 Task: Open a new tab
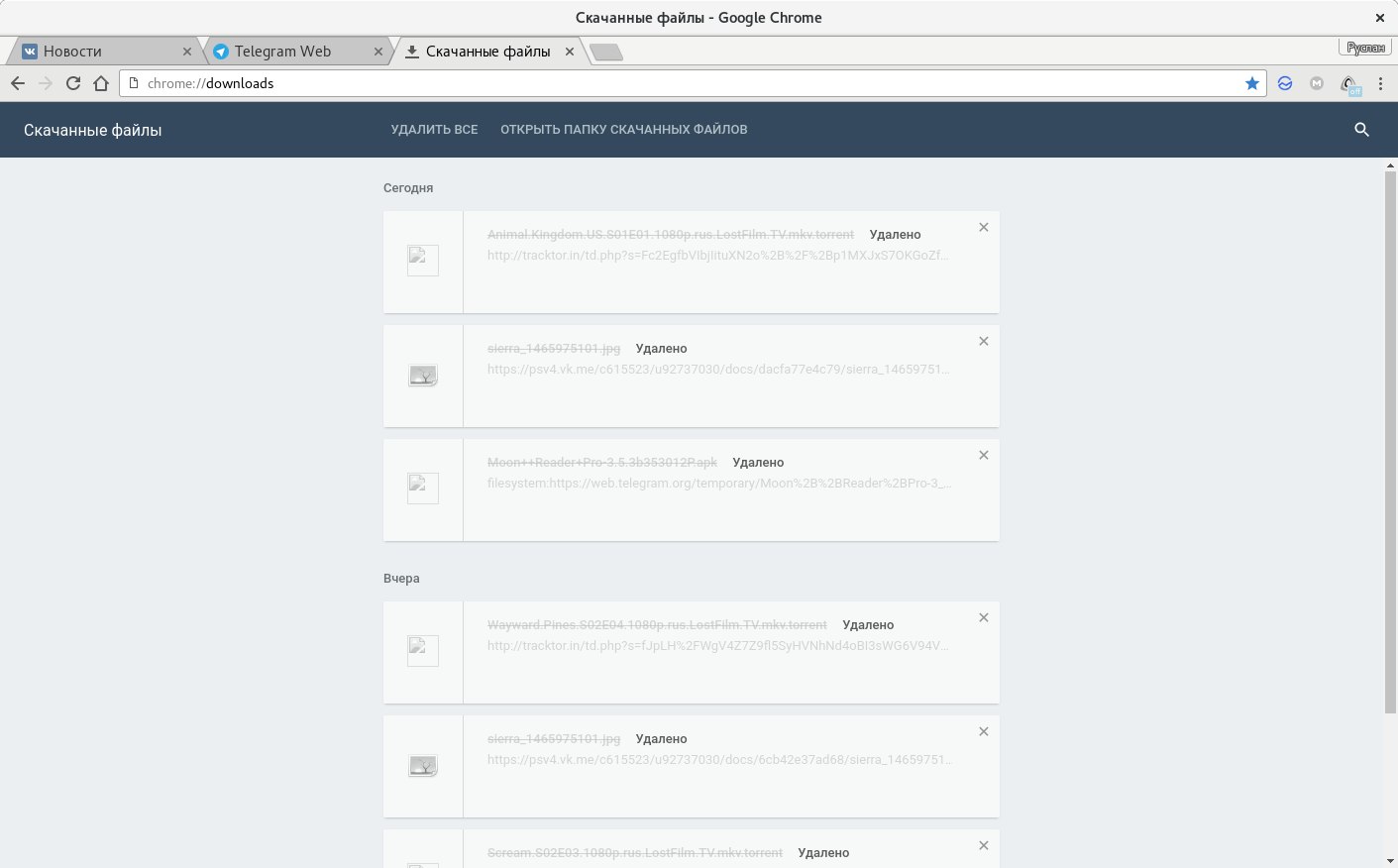(x=606, y=53)
